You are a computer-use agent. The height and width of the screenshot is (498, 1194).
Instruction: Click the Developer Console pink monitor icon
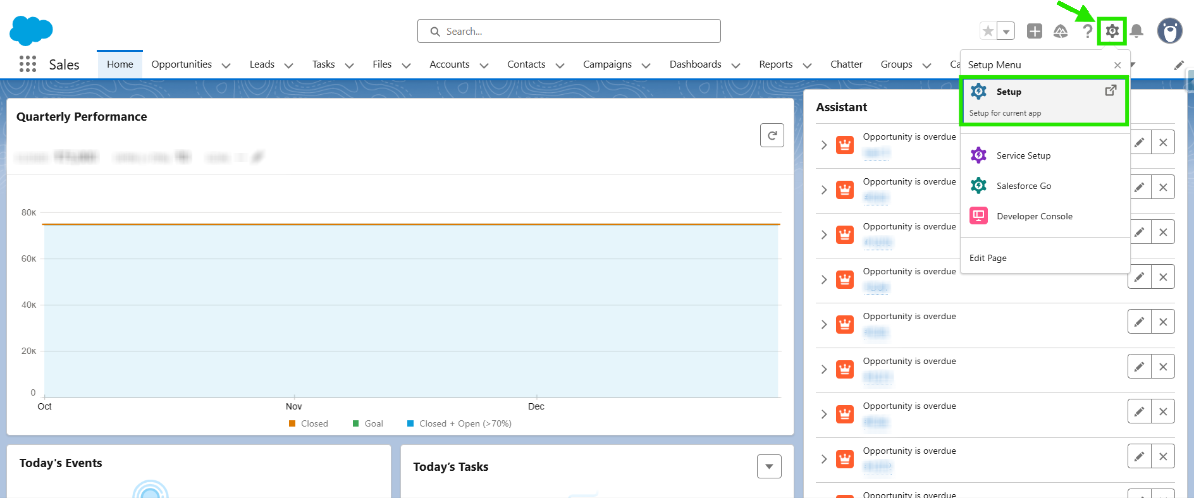[x=979, y=215]
